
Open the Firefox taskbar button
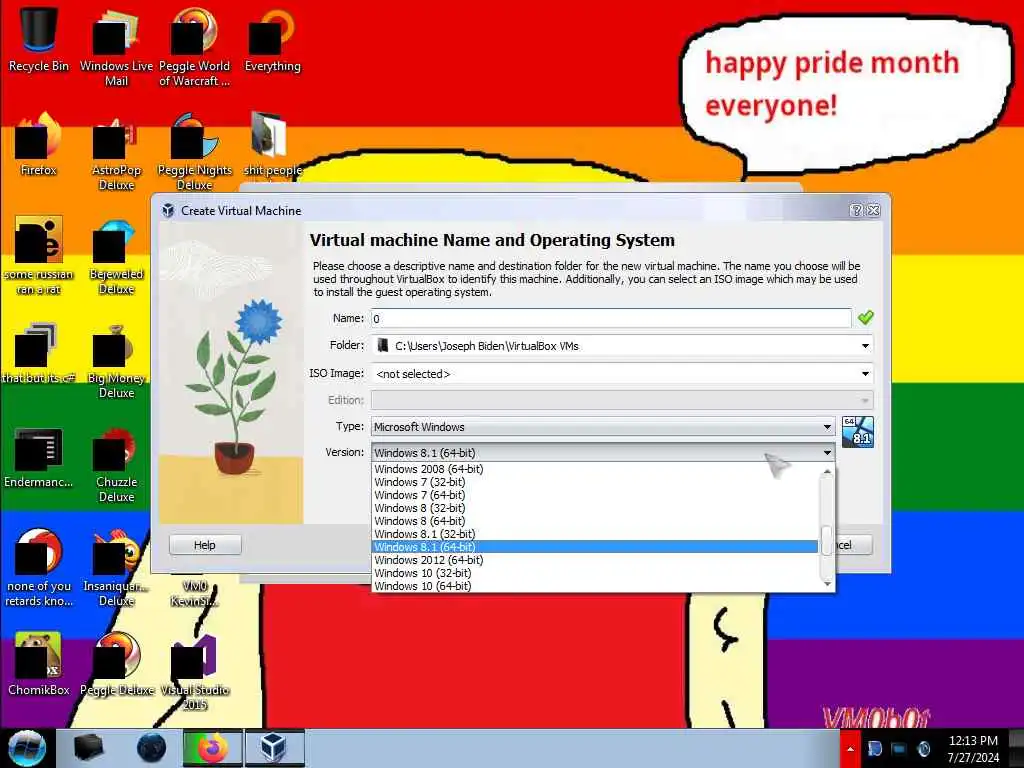pos(212,748)
